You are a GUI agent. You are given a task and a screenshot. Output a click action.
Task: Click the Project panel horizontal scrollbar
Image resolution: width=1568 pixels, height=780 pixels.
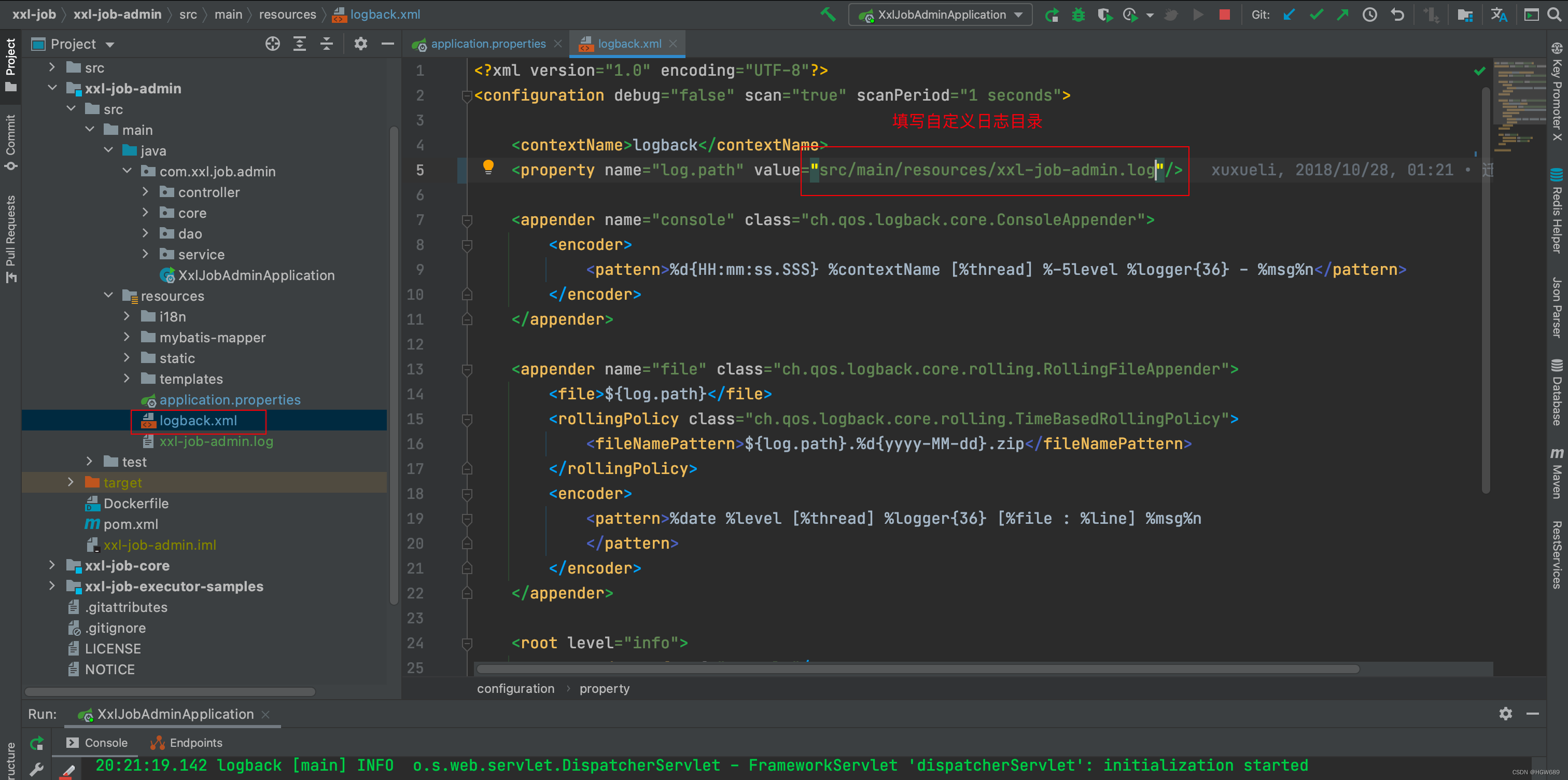(x=171, y=692)
